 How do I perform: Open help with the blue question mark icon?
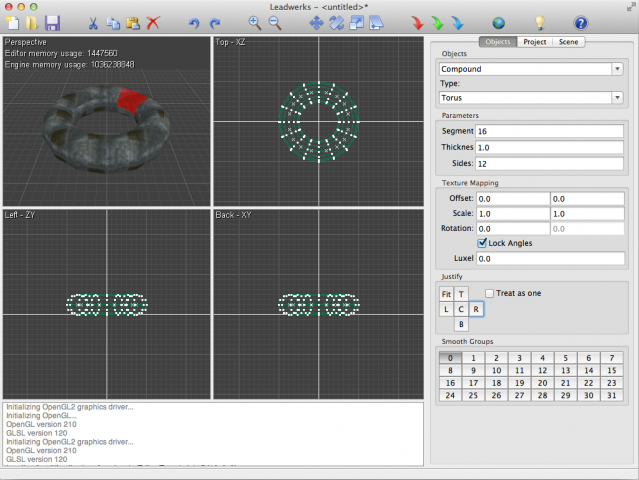point(580,22)
